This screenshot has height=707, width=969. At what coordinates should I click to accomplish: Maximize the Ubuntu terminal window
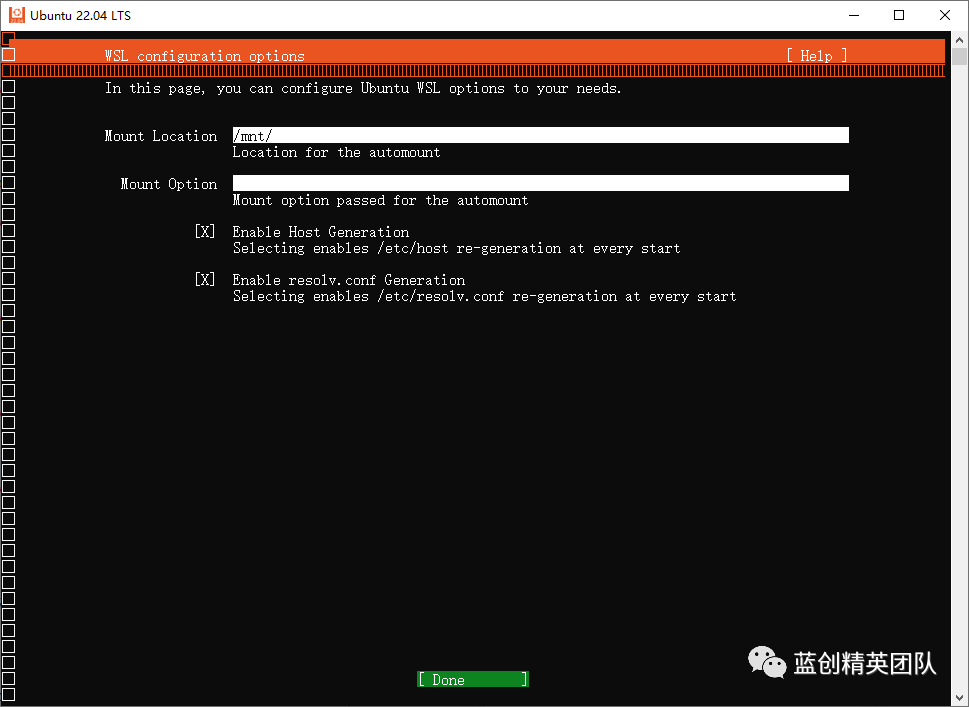(x=899, y=15)
